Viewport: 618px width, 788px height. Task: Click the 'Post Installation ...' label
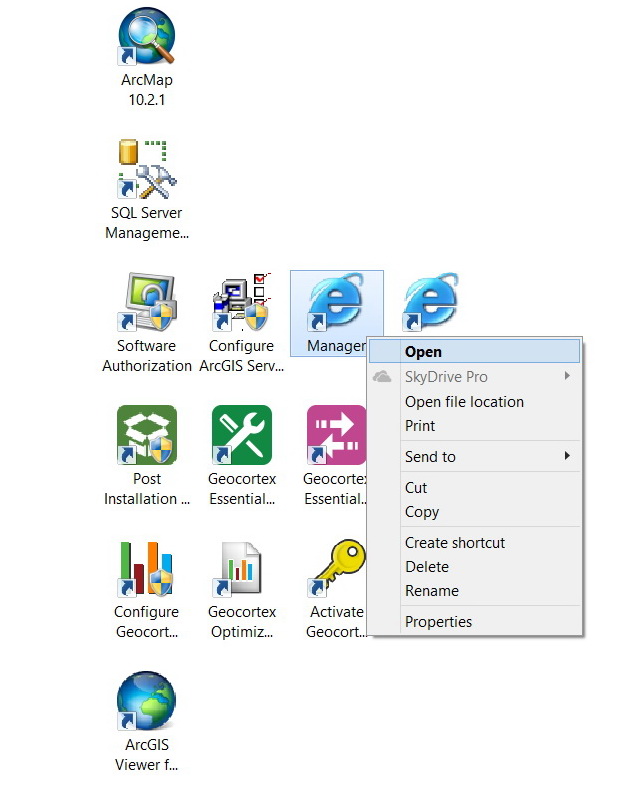coord(147,488)
